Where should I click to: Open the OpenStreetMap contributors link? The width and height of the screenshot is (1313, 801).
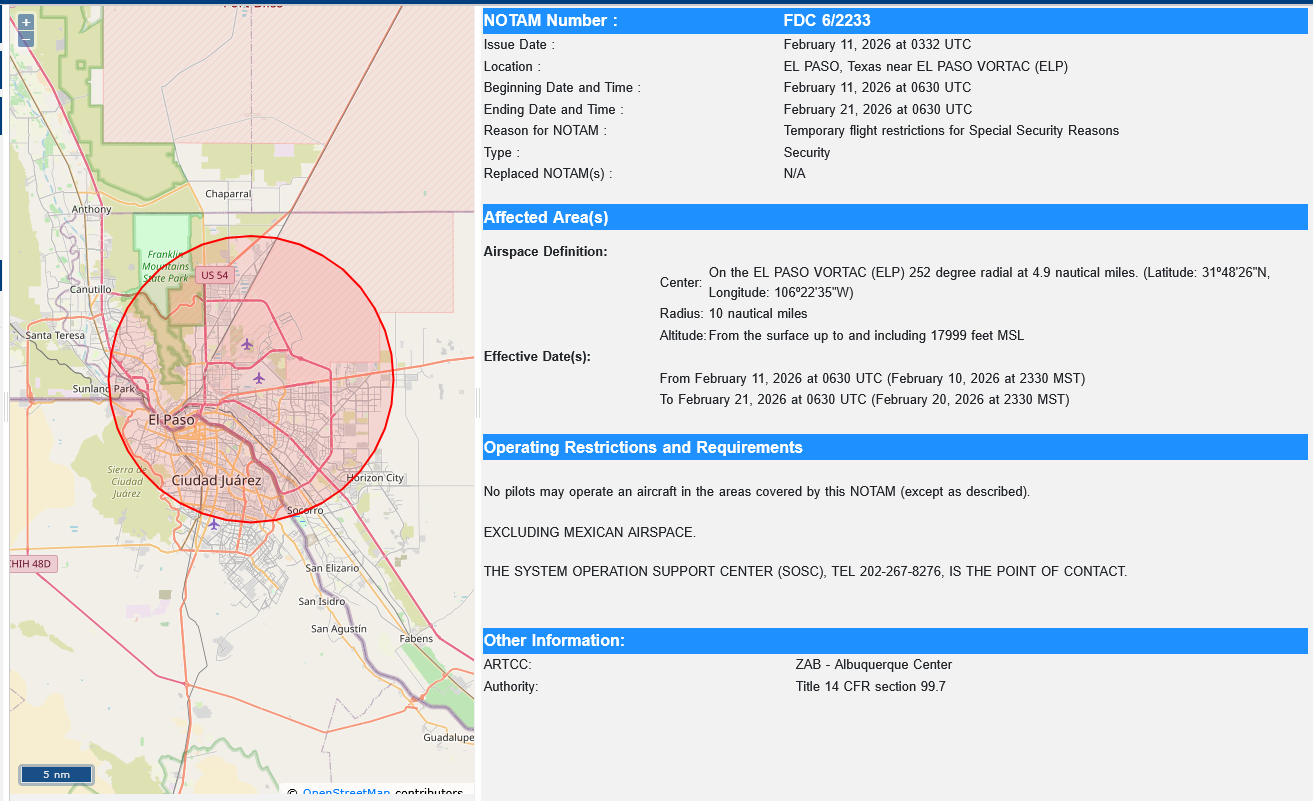point(346,793)
